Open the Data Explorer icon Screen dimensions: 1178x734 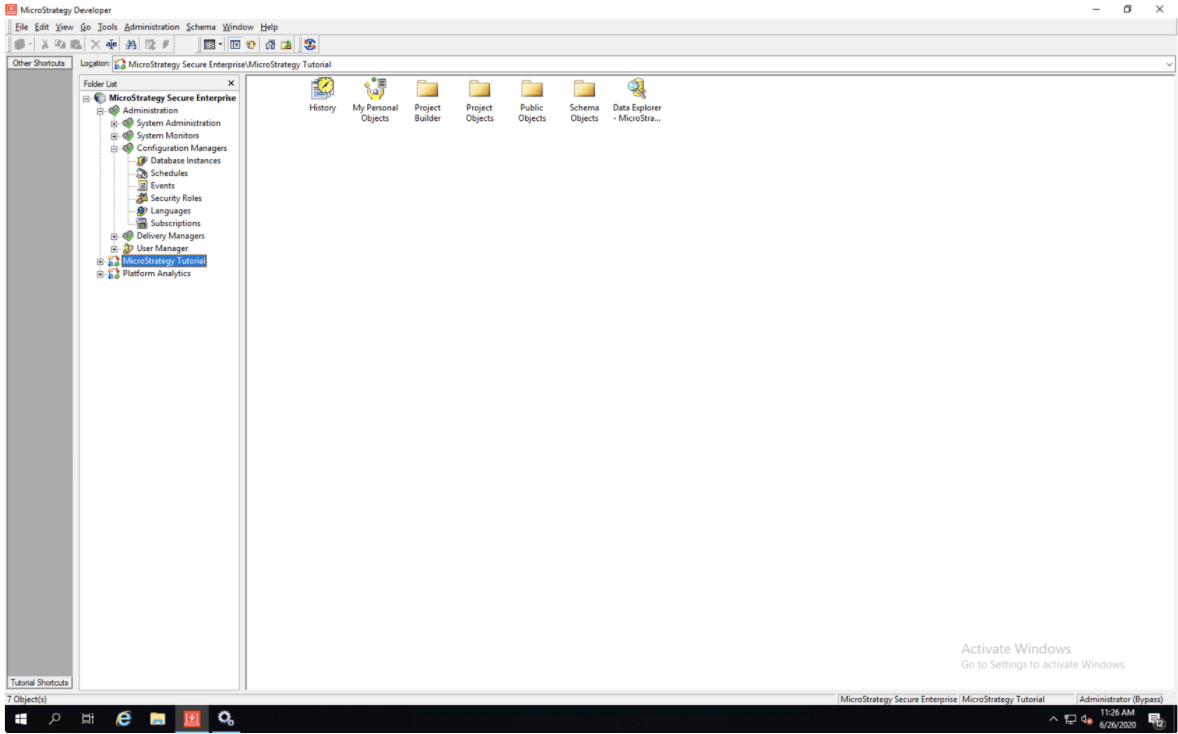click(636, 89)
